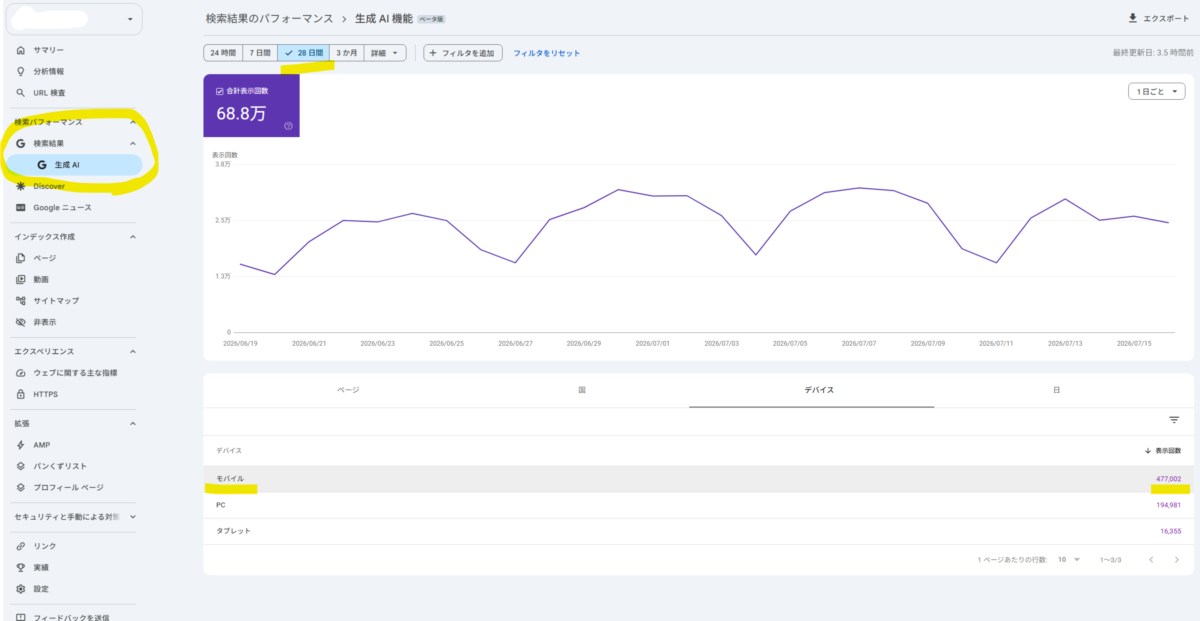The image size is (1200, 621).
Task: Switch to the 国 tab
Action: (581, 390)
